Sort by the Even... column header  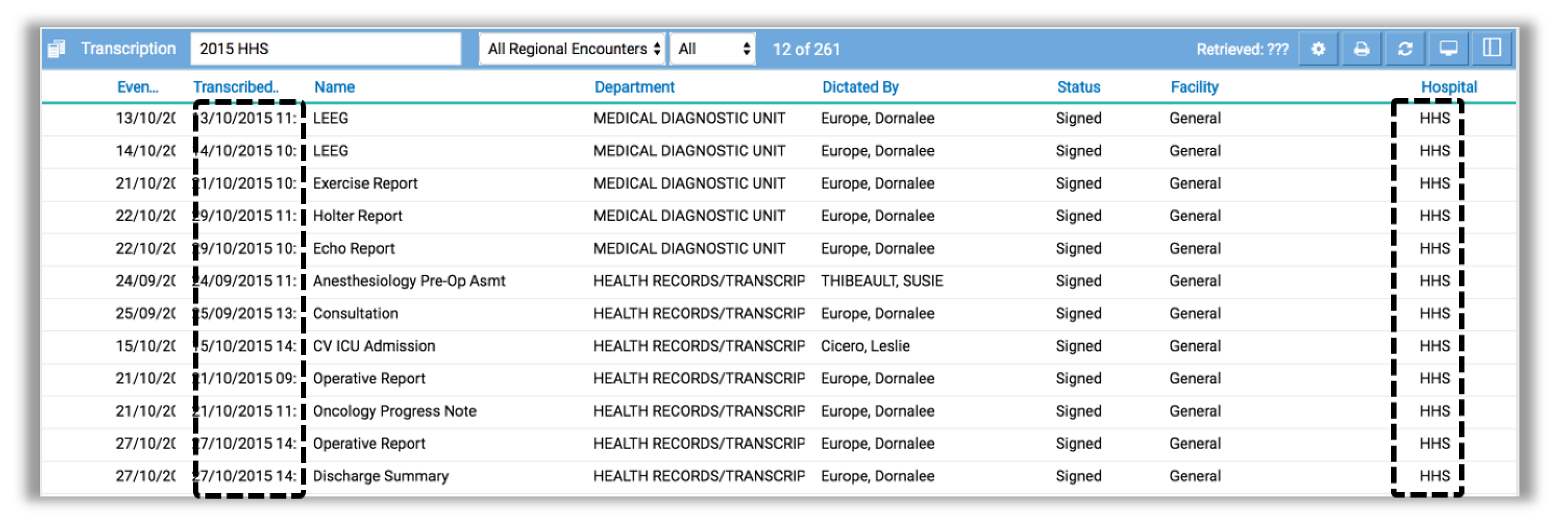tap(137, 87)
